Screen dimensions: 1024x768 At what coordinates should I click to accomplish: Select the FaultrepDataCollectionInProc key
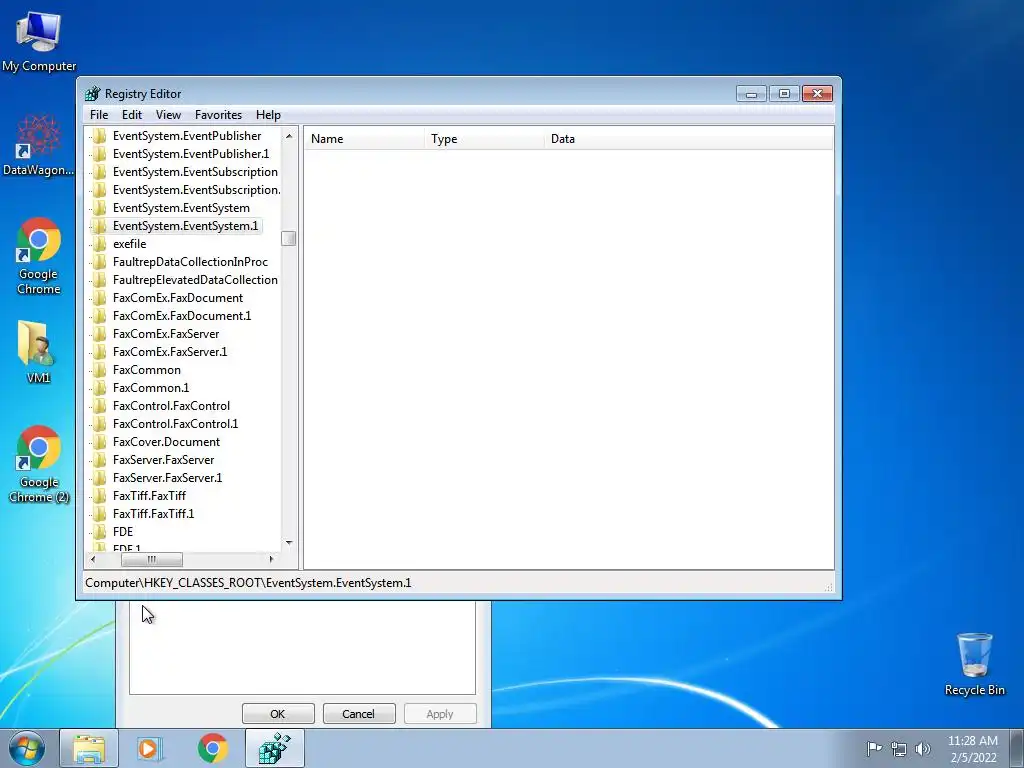pos(190,262)
